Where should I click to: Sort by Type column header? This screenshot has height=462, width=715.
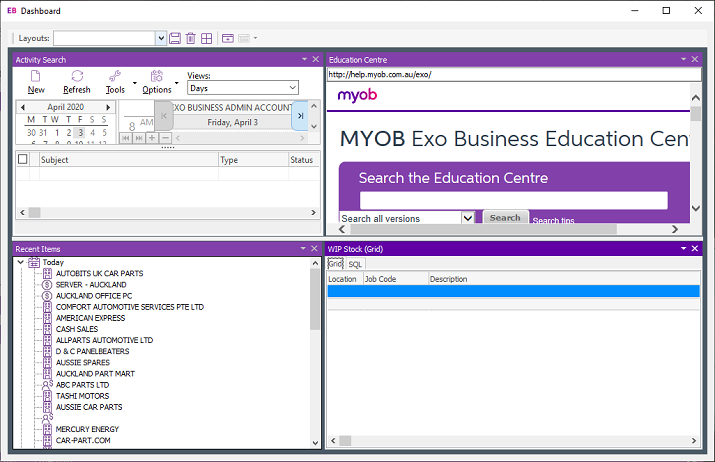point(253,160)
